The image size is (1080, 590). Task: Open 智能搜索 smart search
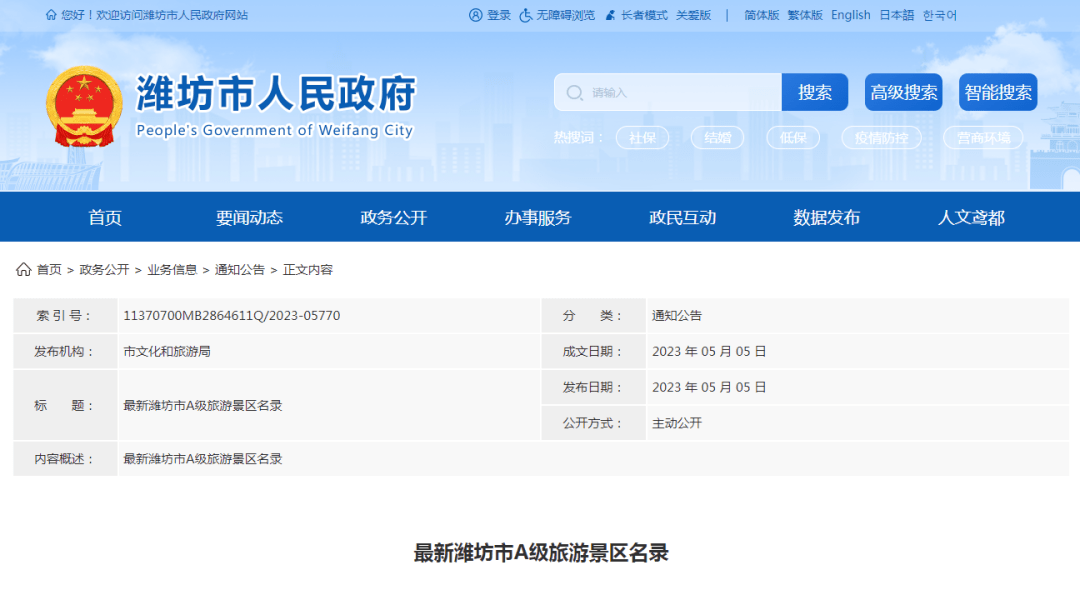[998, 92]
